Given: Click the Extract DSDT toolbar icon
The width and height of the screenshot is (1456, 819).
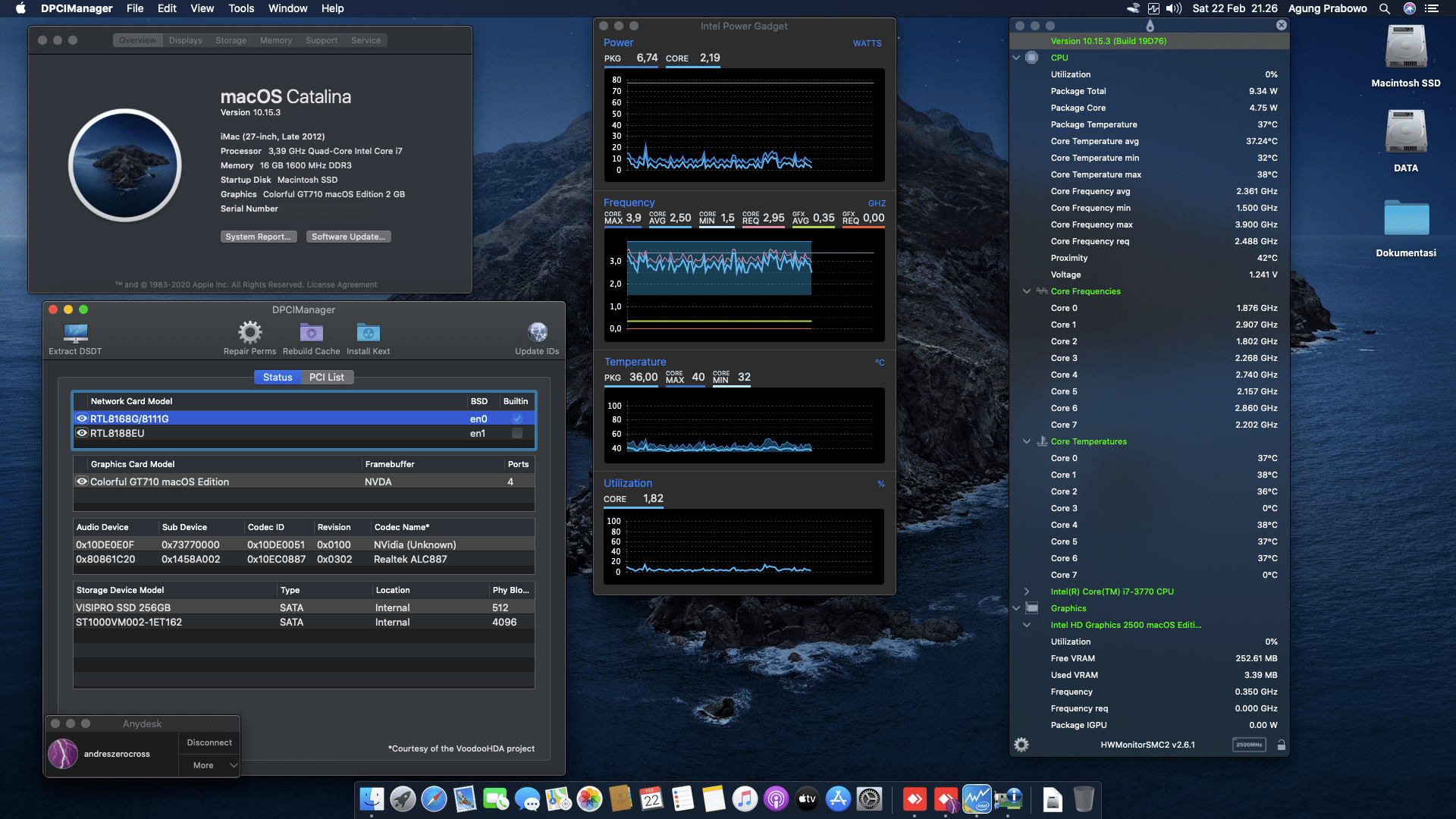Looking at the screenshot, I should [75, 333].
